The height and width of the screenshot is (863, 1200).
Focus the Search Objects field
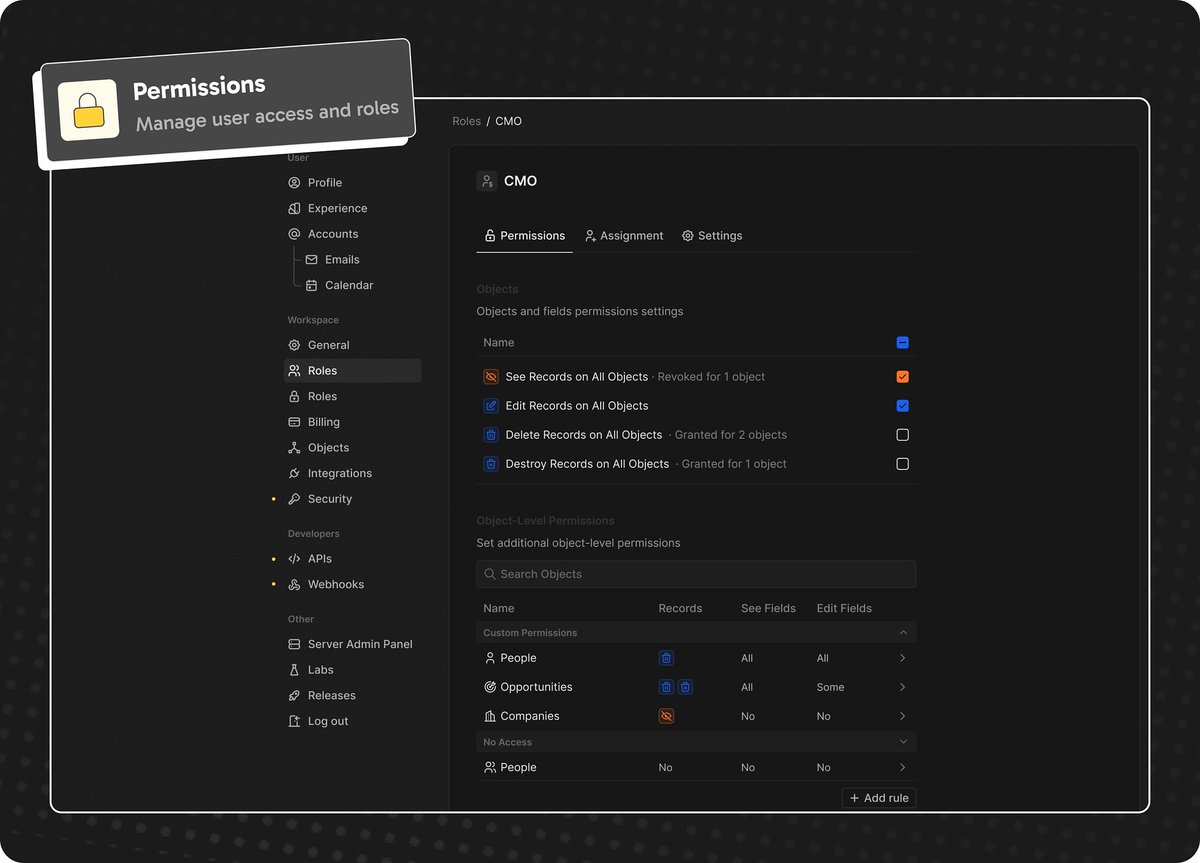pos(696,574)
